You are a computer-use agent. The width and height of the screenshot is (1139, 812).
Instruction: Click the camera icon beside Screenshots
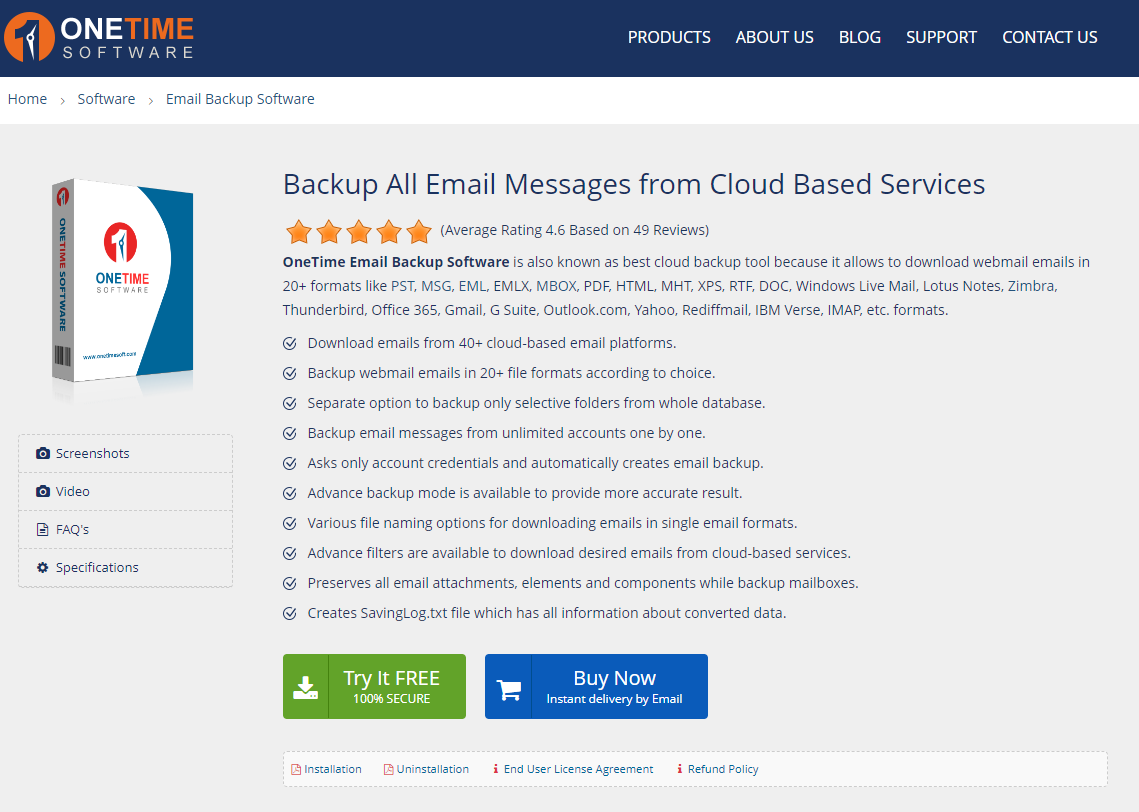pos(42,453)
